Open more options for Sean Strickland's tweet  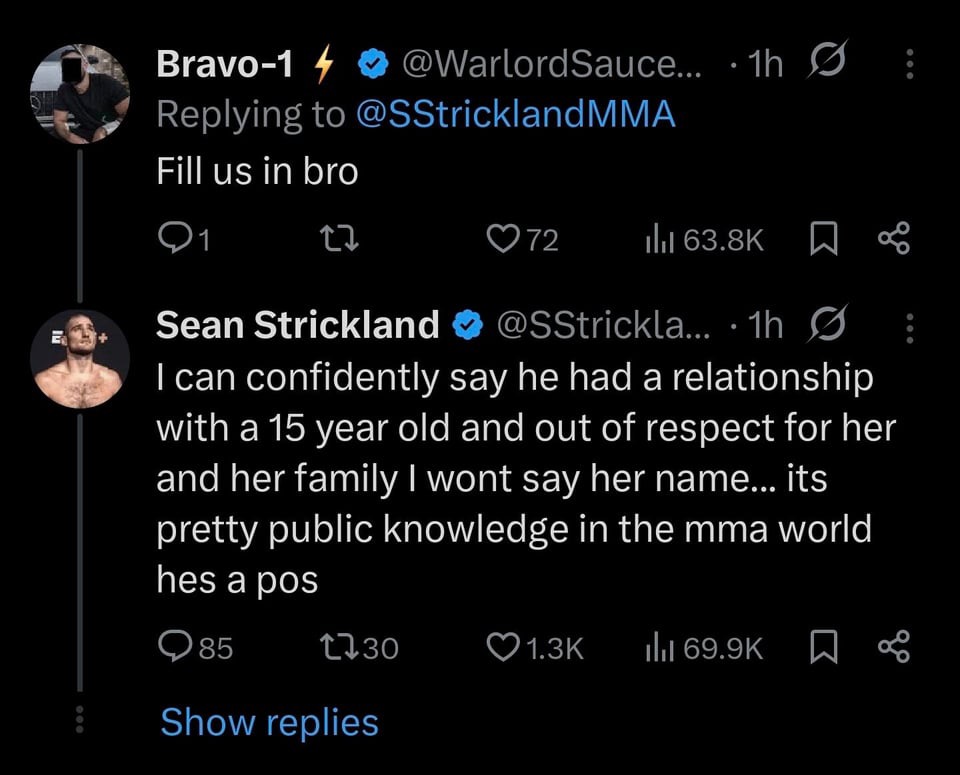pos(909,325)
